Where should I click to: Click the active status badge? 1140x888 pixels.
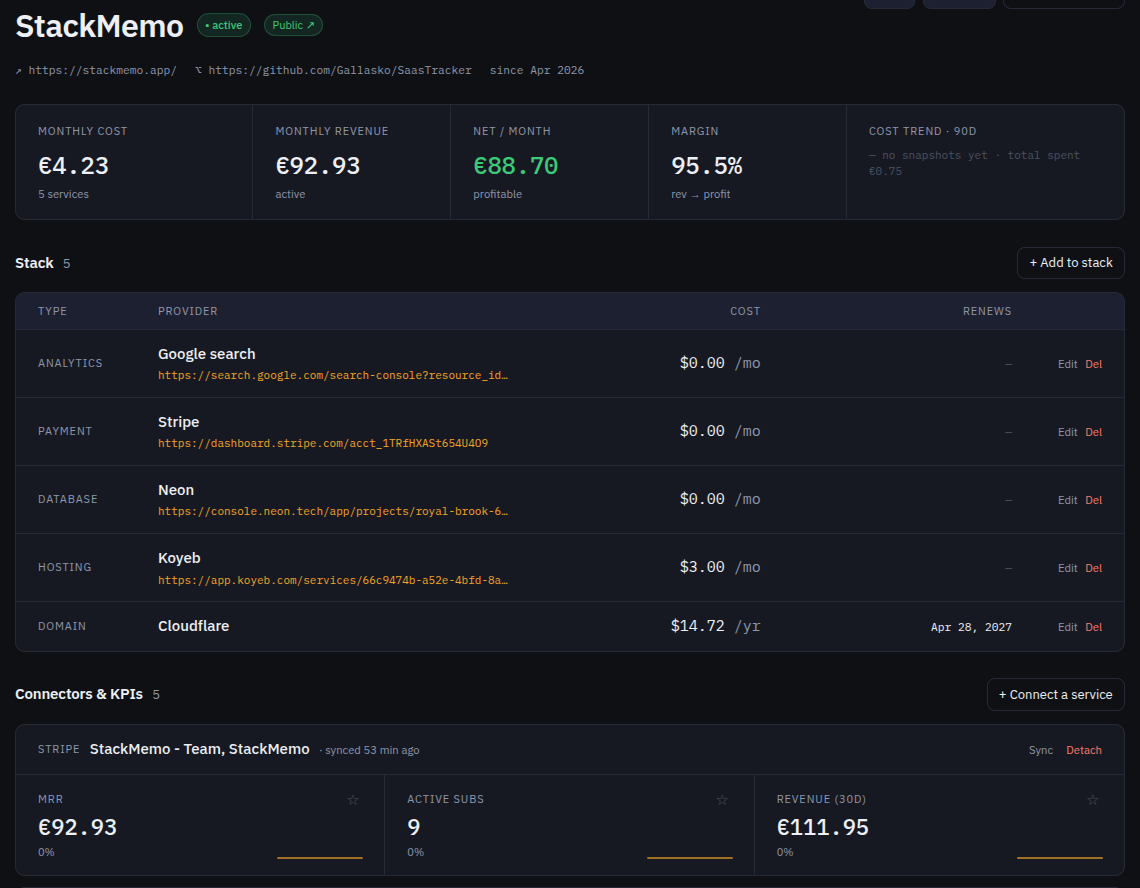coord(224,25)
